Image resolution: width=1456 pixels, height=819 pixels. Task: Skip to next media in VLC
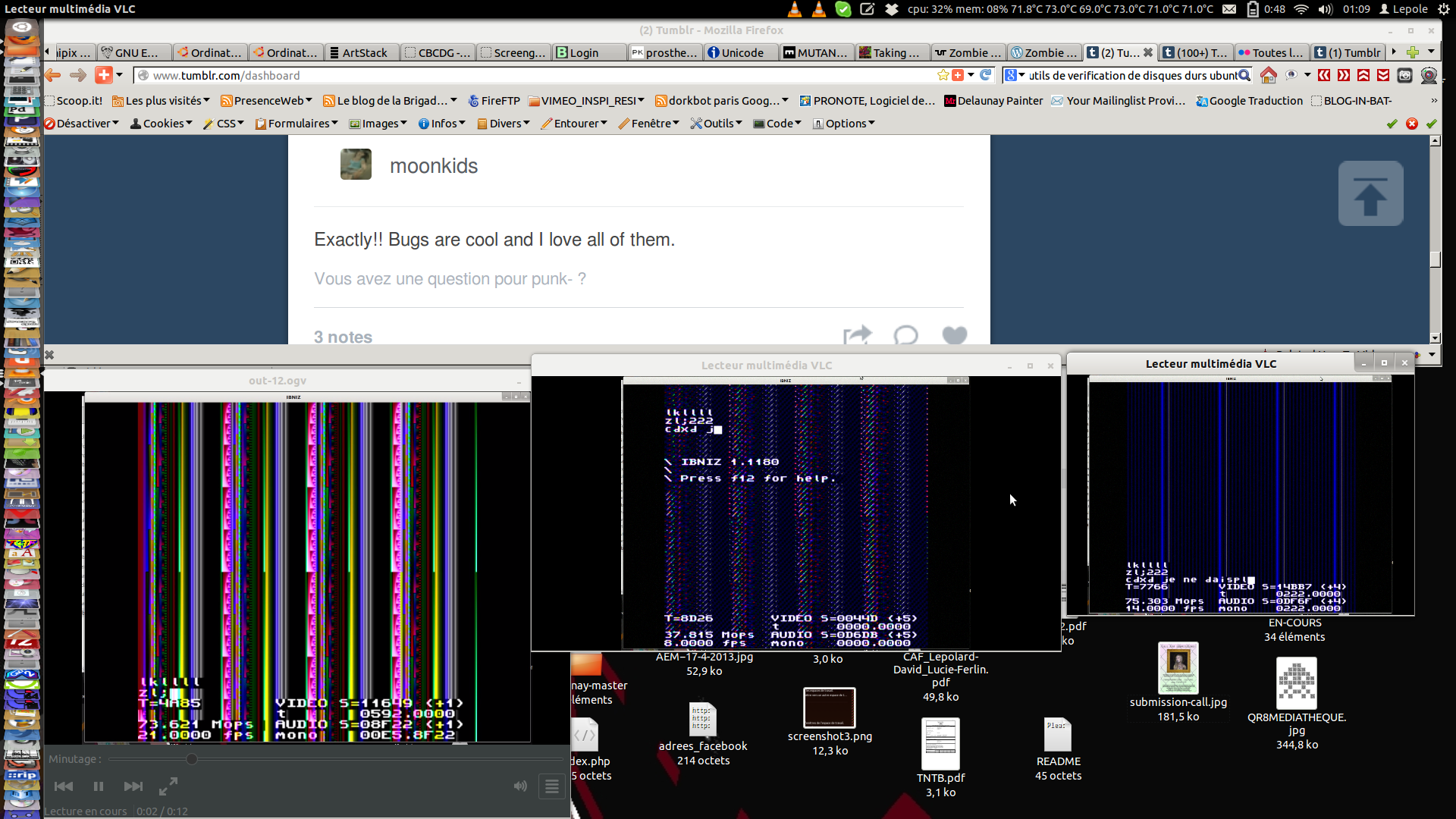(133, 786)
